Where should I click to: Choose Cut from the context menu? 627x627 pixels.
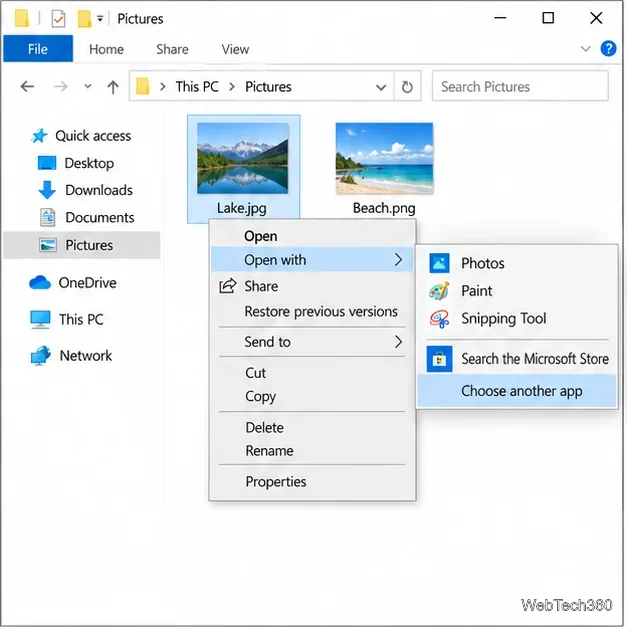coord(312,373)
